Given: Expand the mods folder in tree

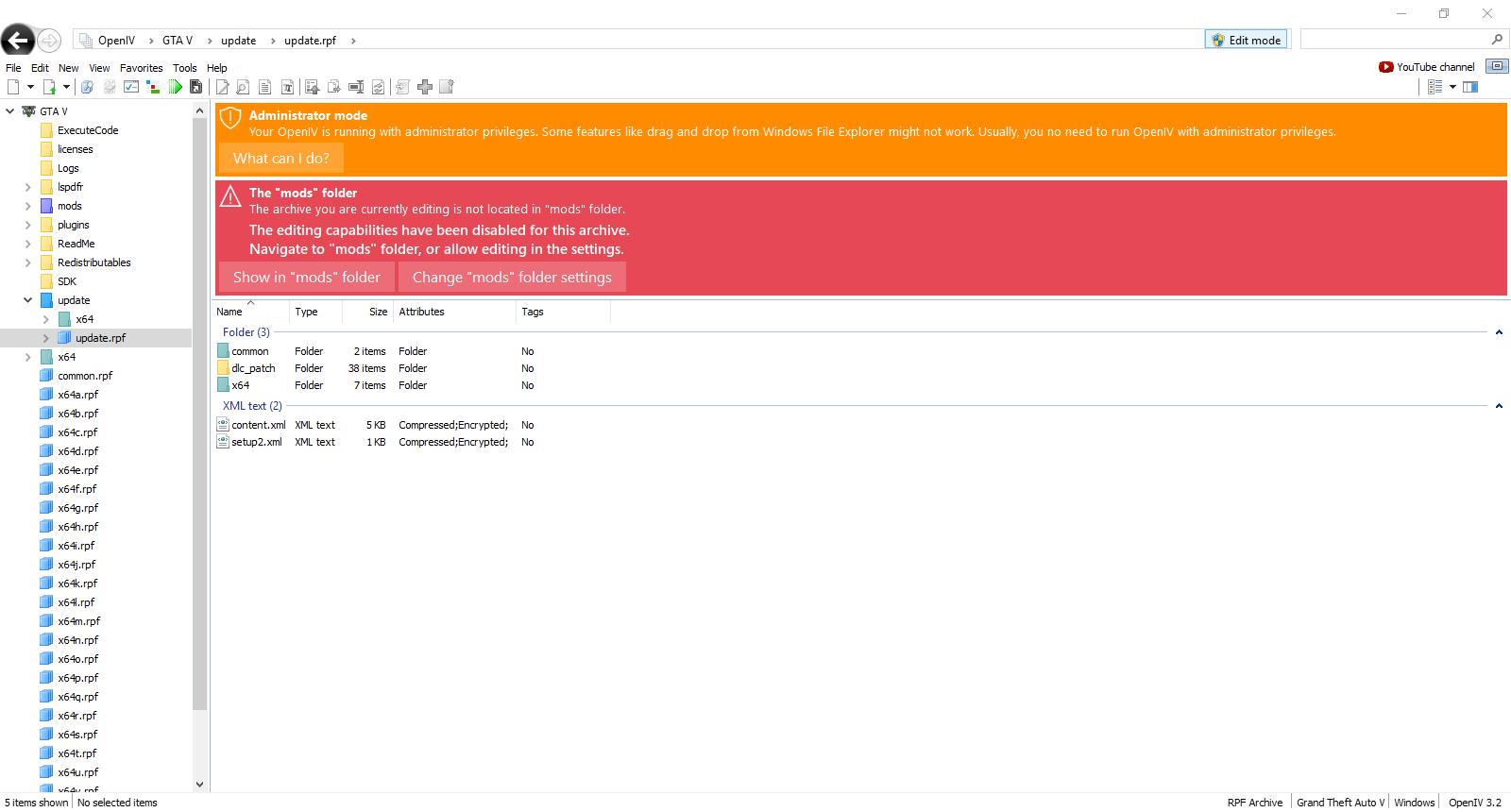Looking at the screenshot, I should tap(28, 206).
